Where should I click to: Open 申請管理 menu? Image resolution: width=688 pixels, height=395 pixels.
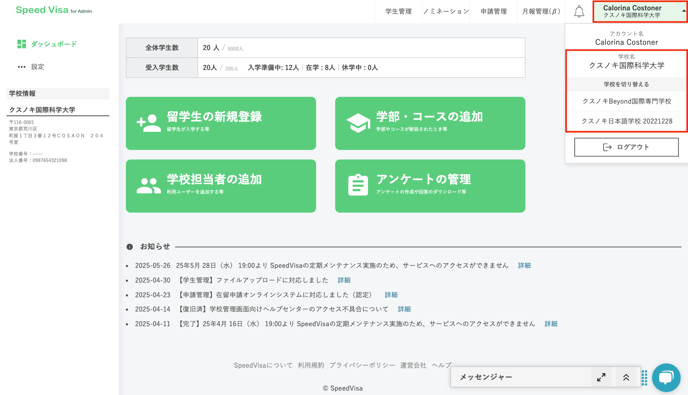(494, 11)
